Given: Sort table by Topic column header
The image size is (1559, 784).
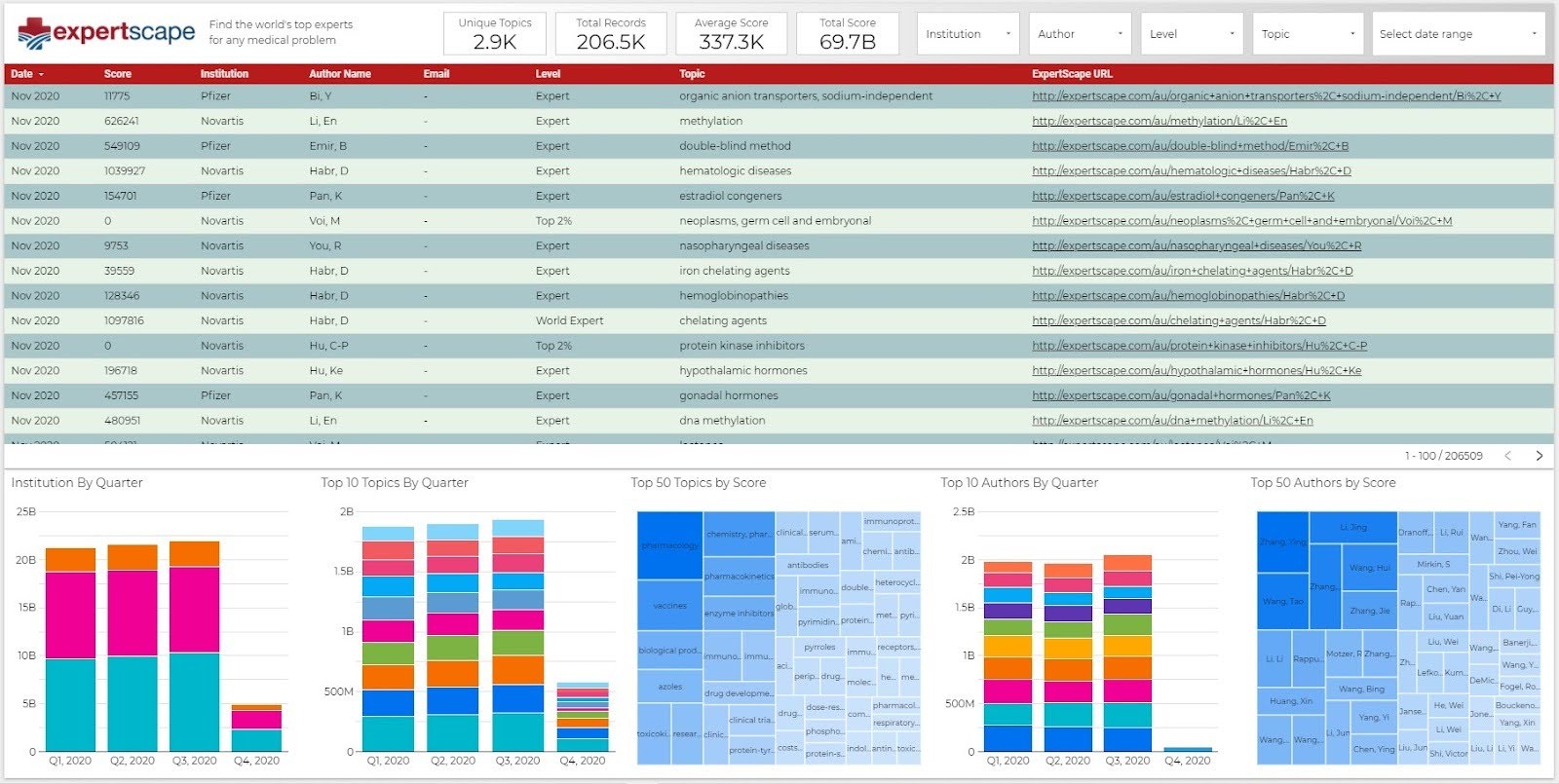Looking at the screenshot, I should (692, 74).
